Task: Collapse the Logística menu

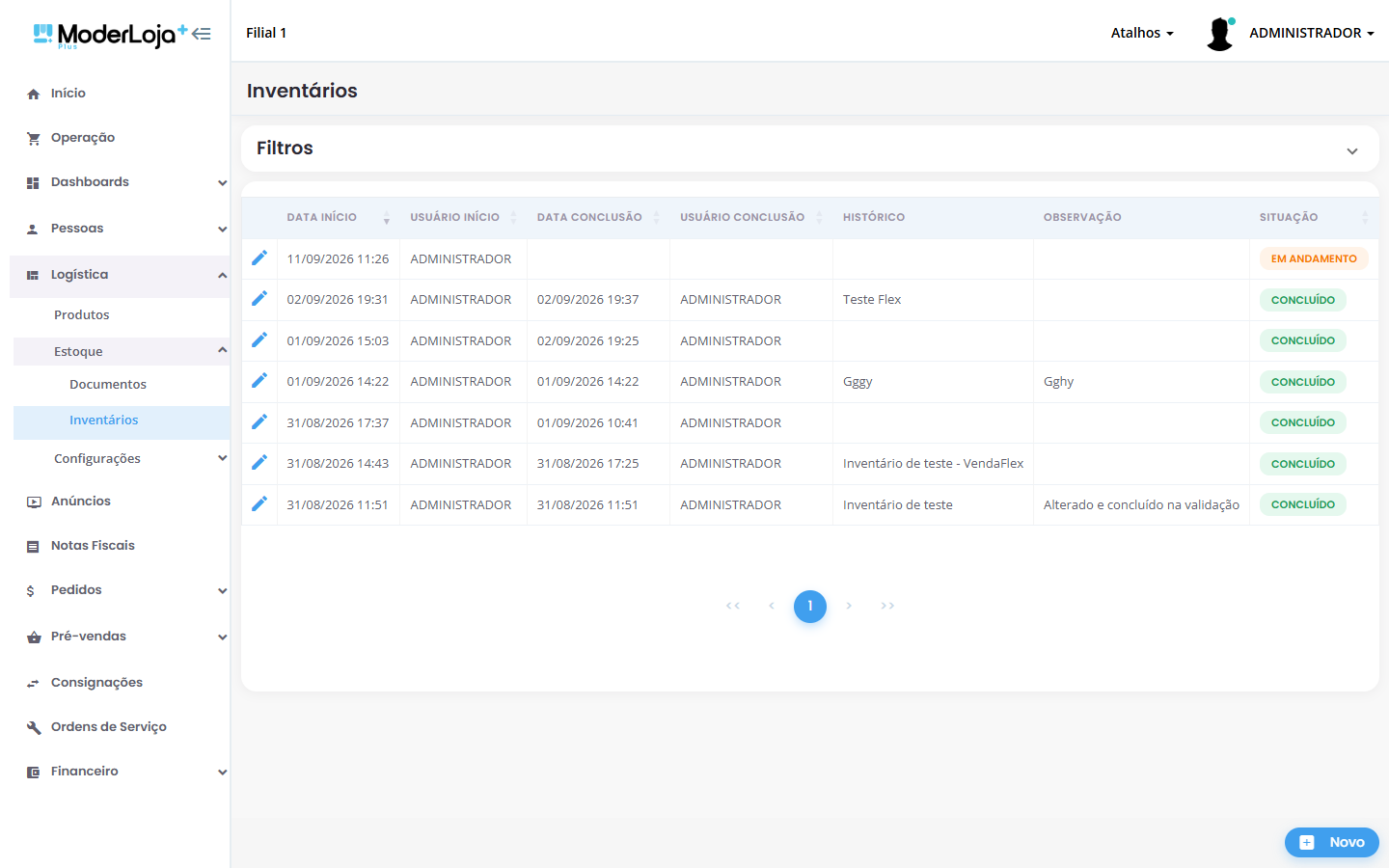Action: point(222,275)
